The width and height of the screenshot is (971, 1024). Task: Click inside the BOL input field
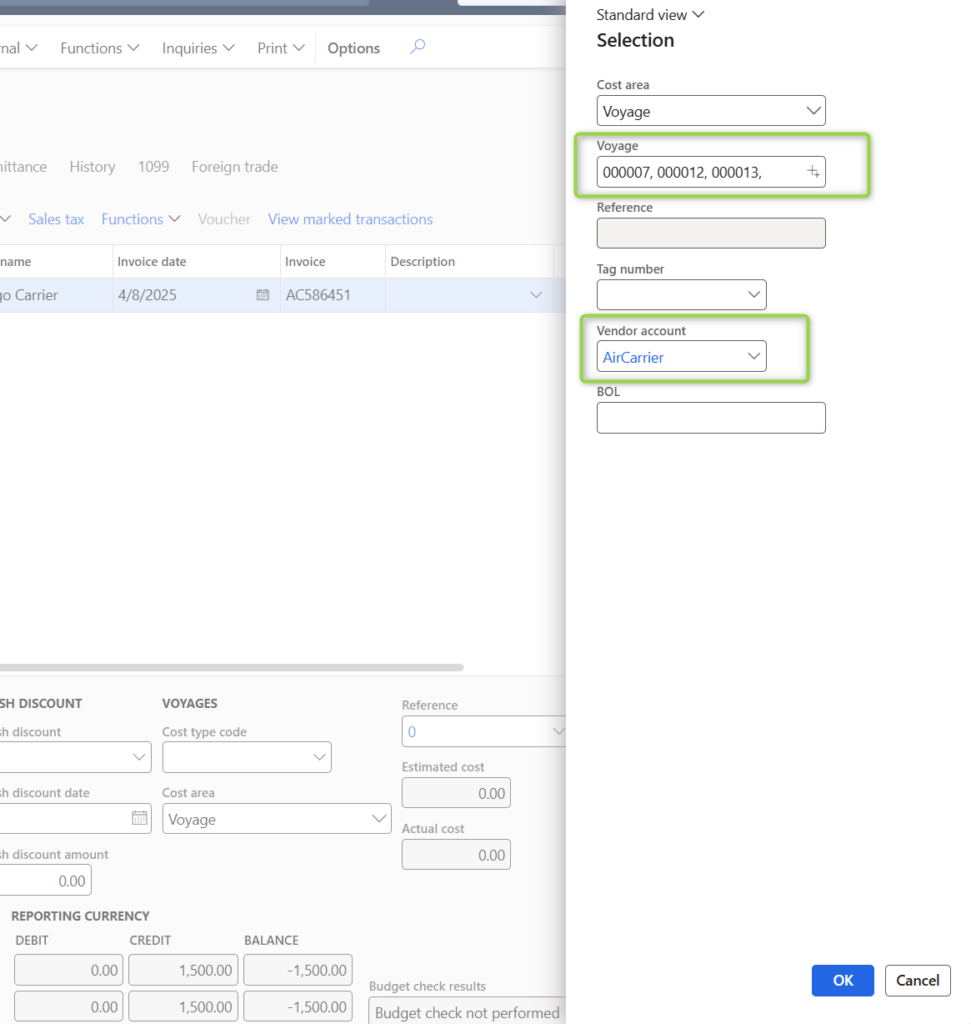coord(710,417)
